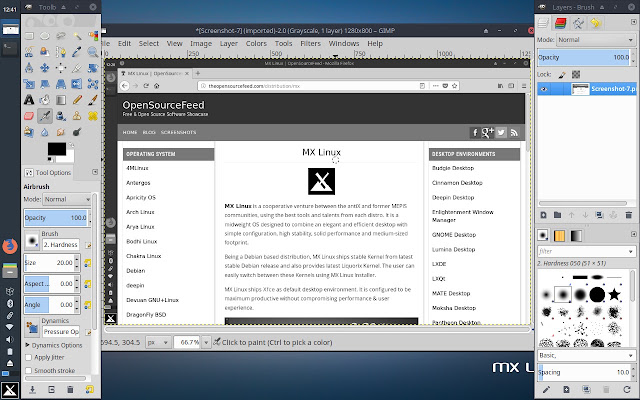
Task: Select the Move tool
Action: (45, 68)
